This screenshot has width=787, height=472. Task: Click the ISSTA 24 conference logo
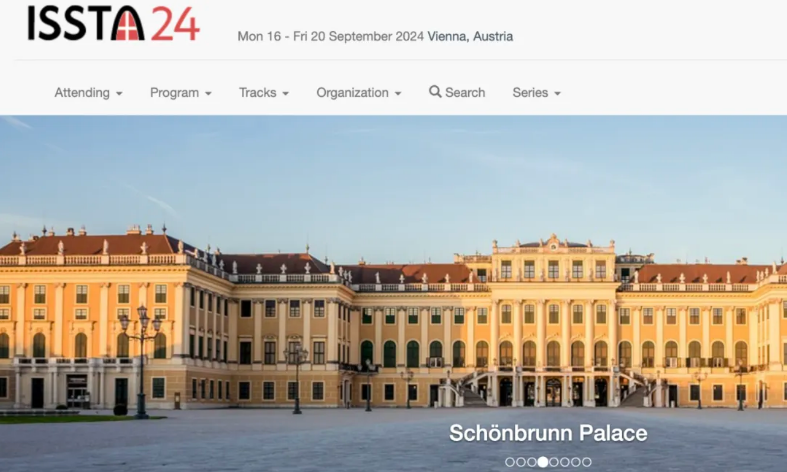pos(113,23)
